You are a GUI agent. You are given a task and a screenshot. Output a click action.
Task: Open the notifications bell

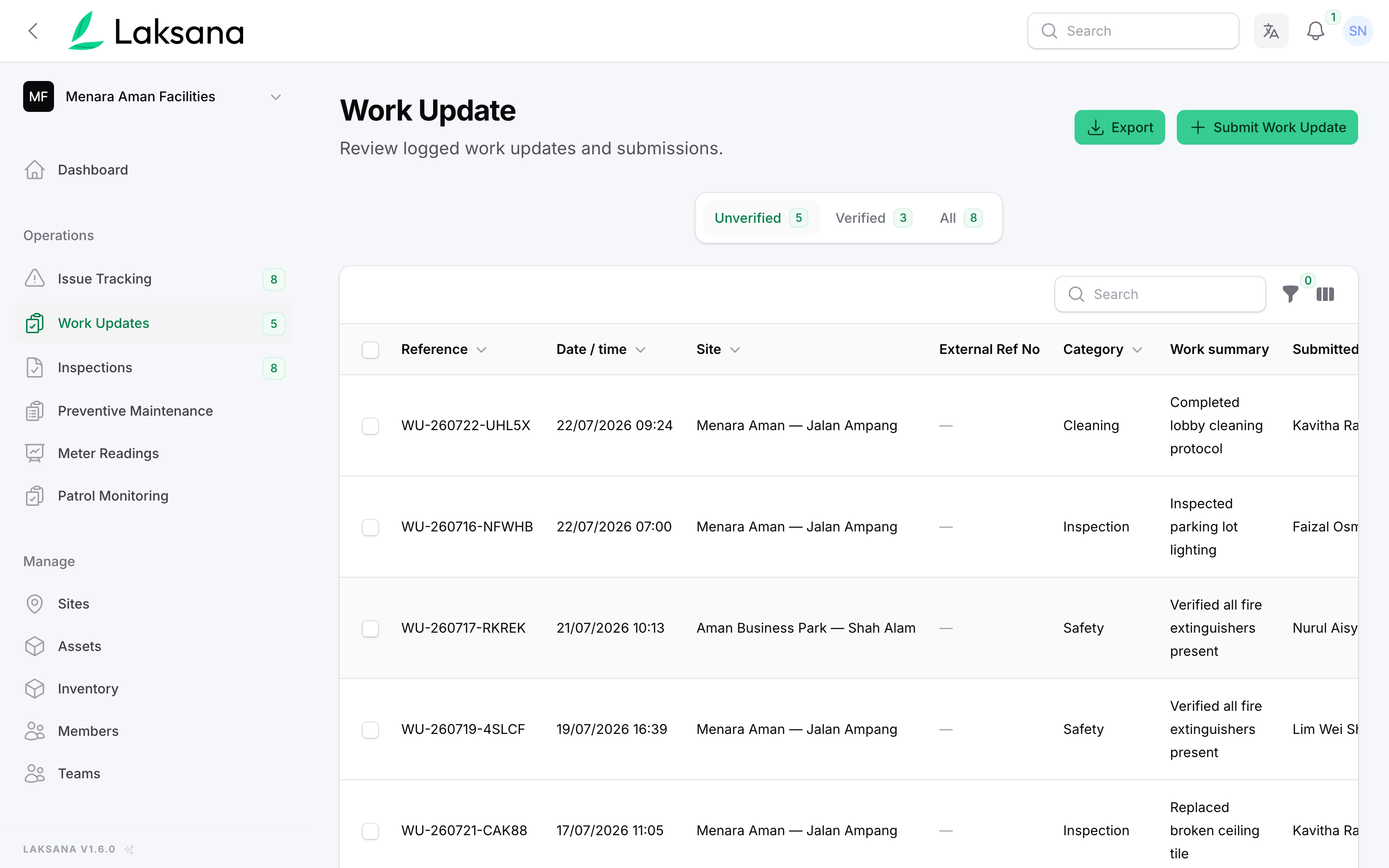pyautogui.click(x=1315, y=31)
